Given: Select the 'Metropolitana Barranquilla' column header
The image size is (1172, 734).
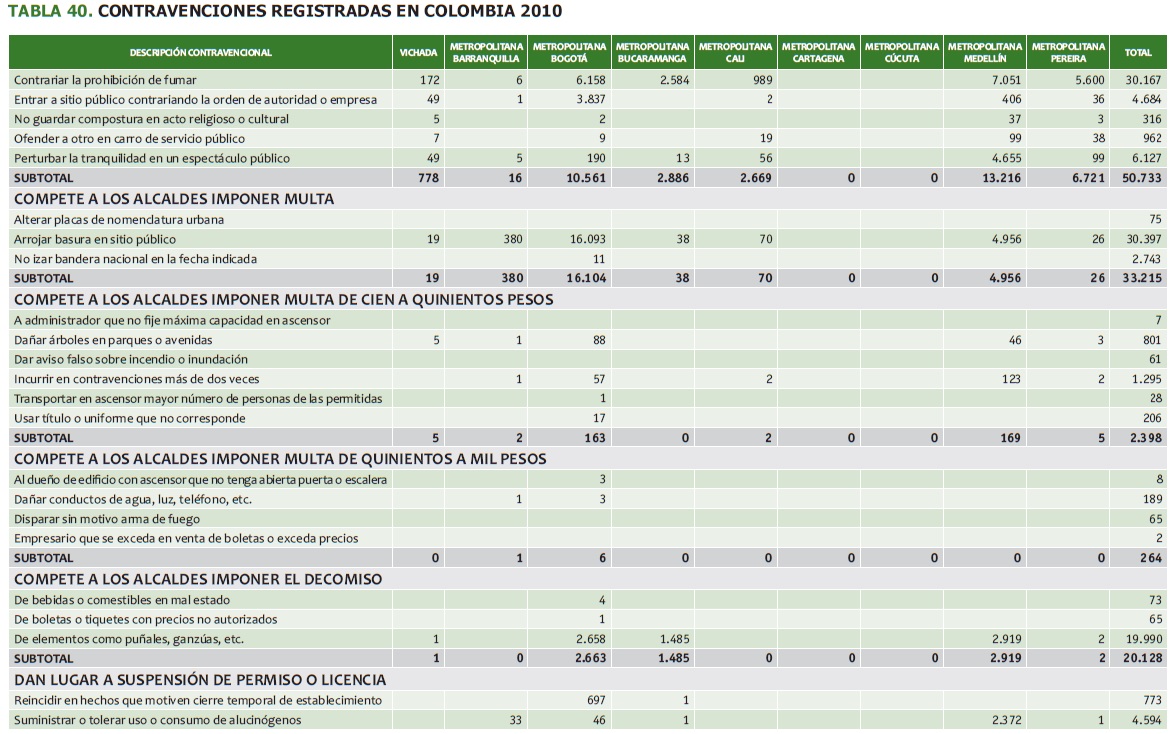Looking at the screenshot, I should (486, 52).
